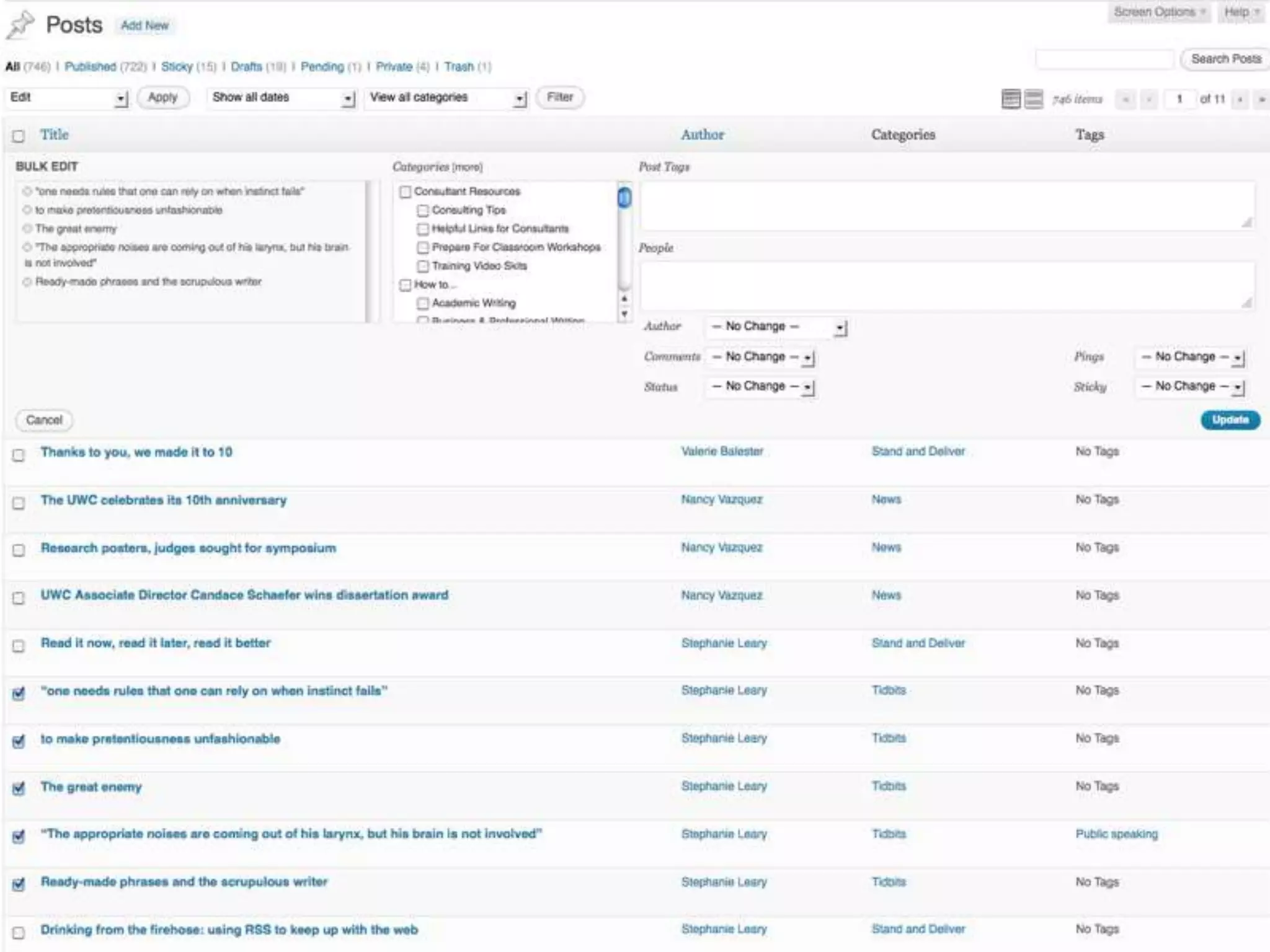The width and height of the screenshot is (1270, 952).
Task: Remove 'The great enemy' from bulk edit
Action: point(27,229)
